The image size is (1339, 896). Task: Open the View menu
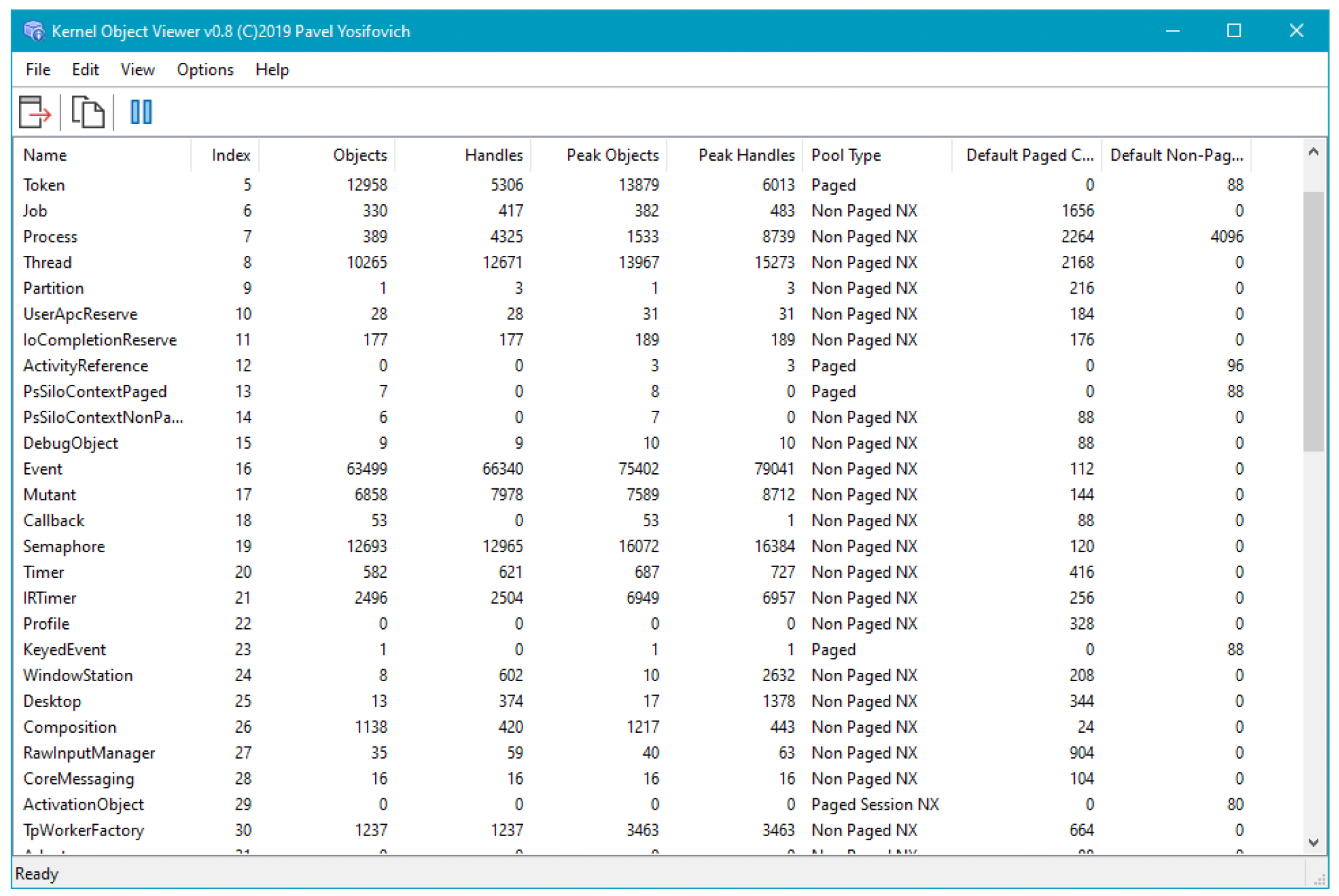137,70
